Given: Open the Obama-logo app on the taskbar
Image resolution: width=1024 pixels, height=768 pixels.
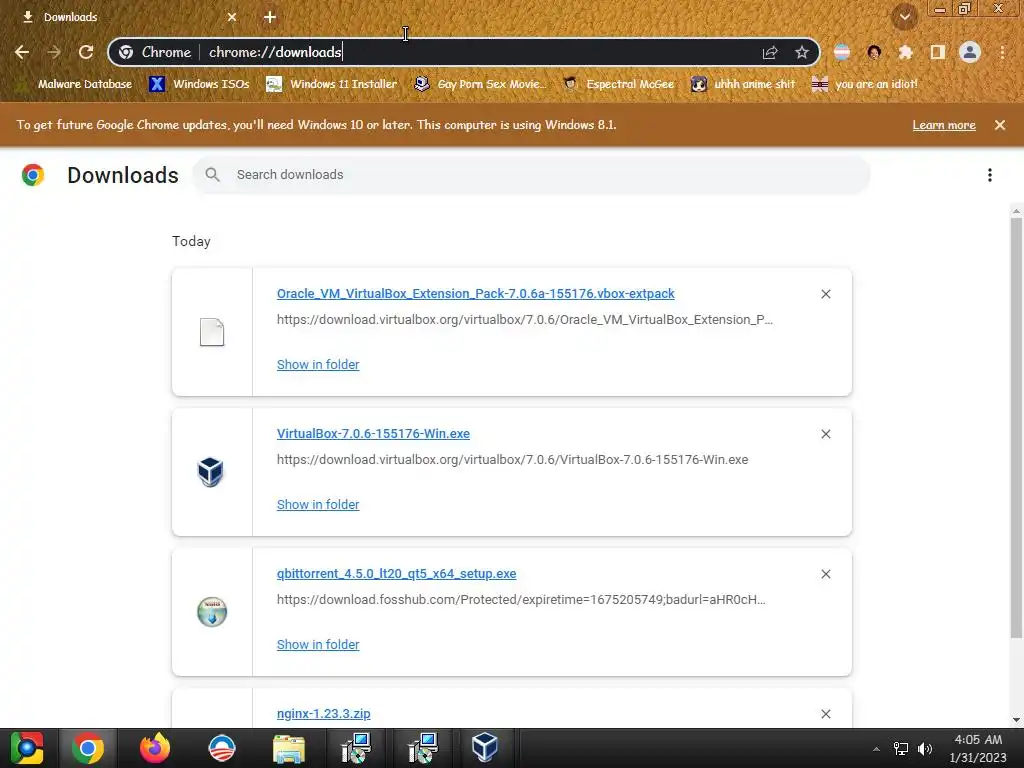Looking at the screenshot, I should click(x=221, y=748).
